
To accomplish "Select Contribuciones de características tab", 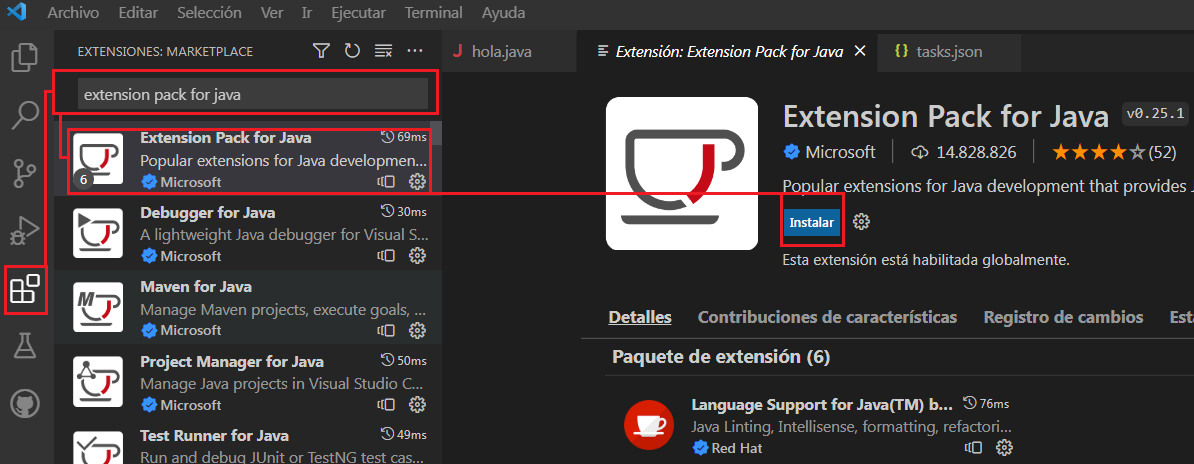I will (827, 317).
